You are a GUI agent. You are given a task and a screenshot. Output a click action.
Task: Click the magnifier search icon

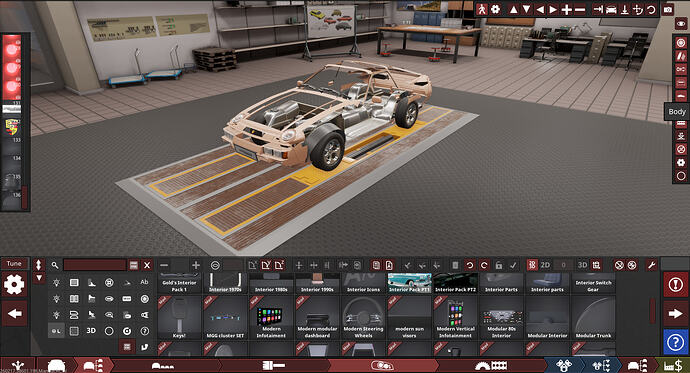pos(55,265)
